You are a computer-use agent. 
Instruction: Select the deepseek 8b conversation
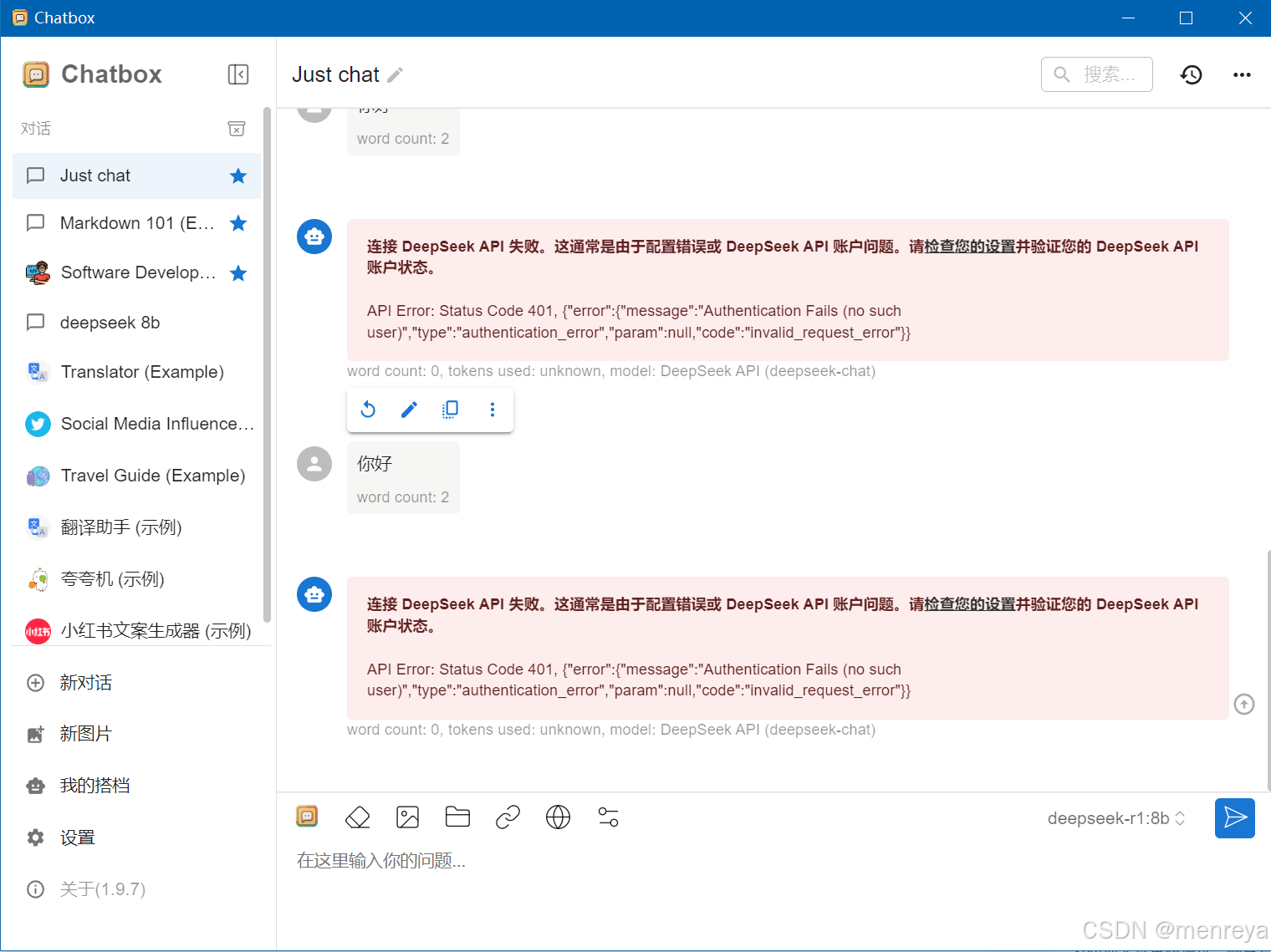point(136,323)
